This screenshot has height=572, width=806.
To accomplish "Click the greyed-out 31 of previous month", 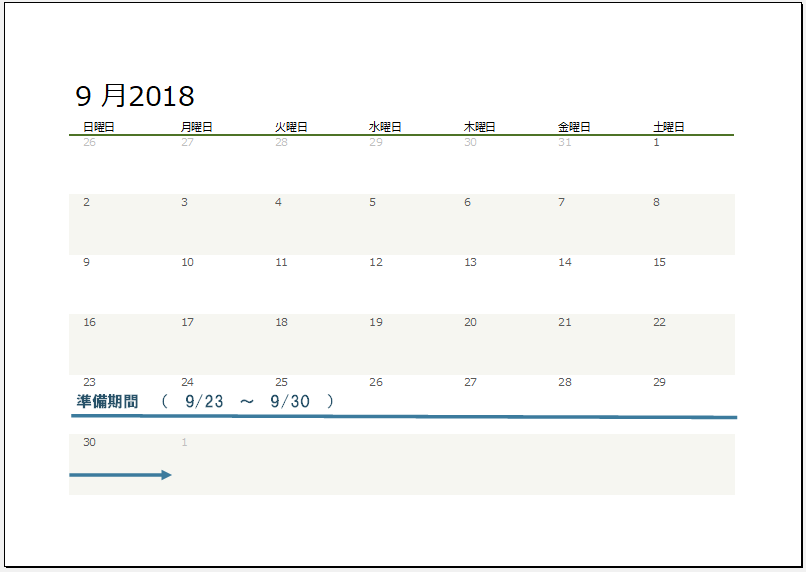I will point(564,142).
